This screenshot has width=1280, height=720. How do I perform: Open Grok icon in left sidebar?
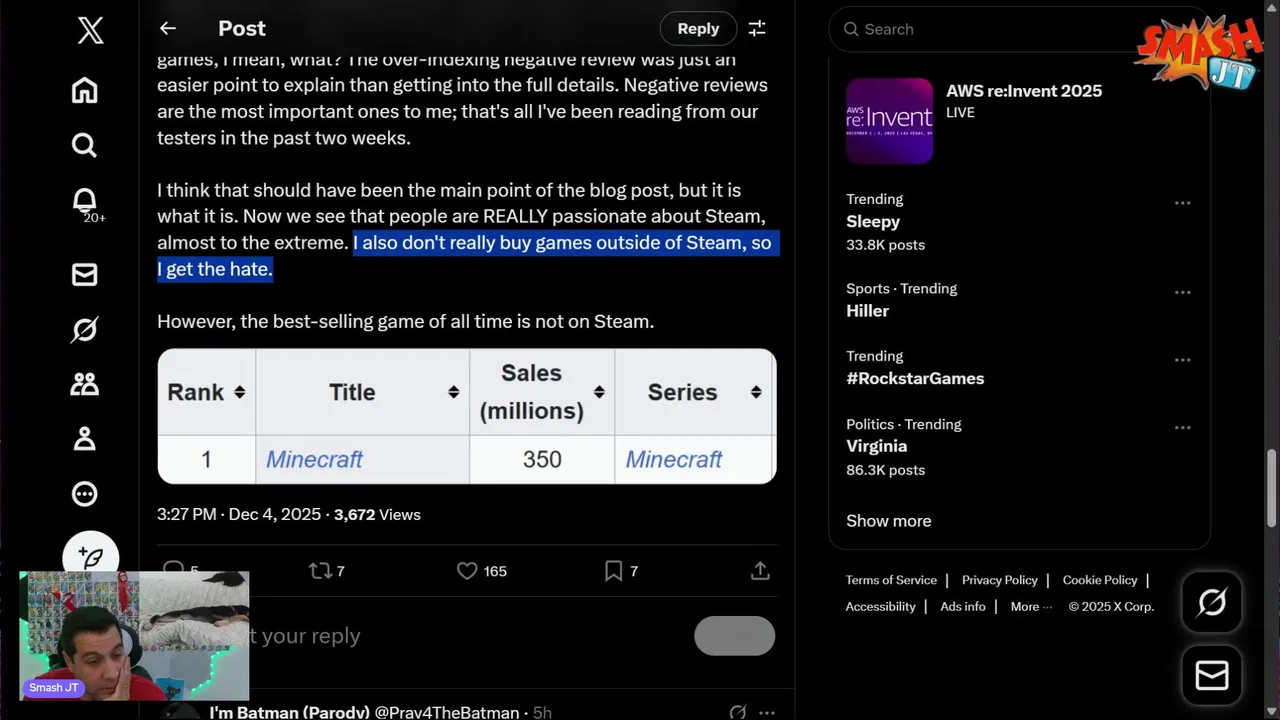(x=85, y=329)
